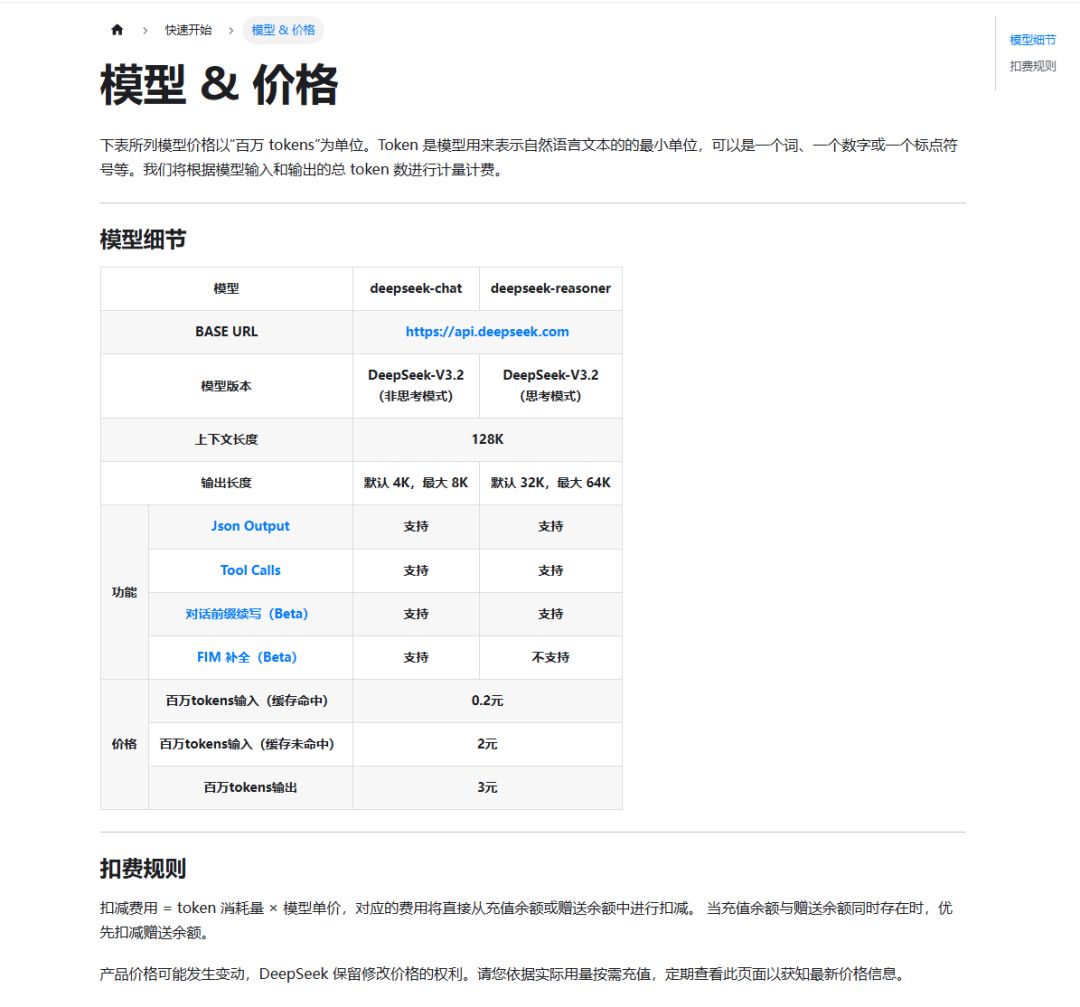This screenshot has height=1007, width=1080.
Task: Click the 默认 32K，最大 64K cell
Action: pyautogui.click(x=550, y=483)
